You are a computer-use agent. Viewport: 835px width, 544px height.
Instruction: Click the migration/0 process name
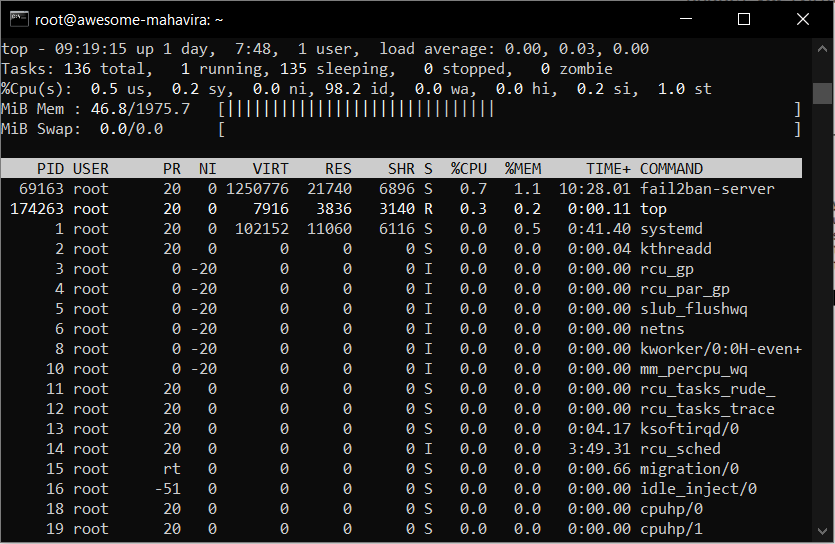(689, 469)
